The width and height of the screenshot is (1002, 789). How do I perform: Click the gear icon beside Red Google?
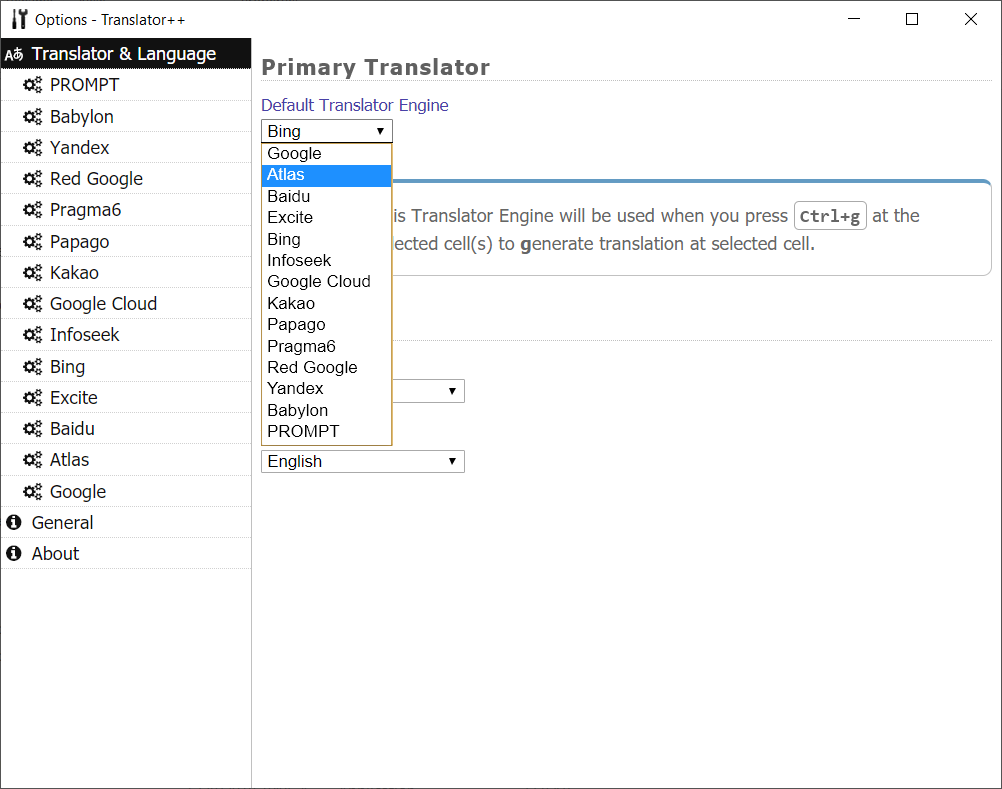[x=33, y=178]
